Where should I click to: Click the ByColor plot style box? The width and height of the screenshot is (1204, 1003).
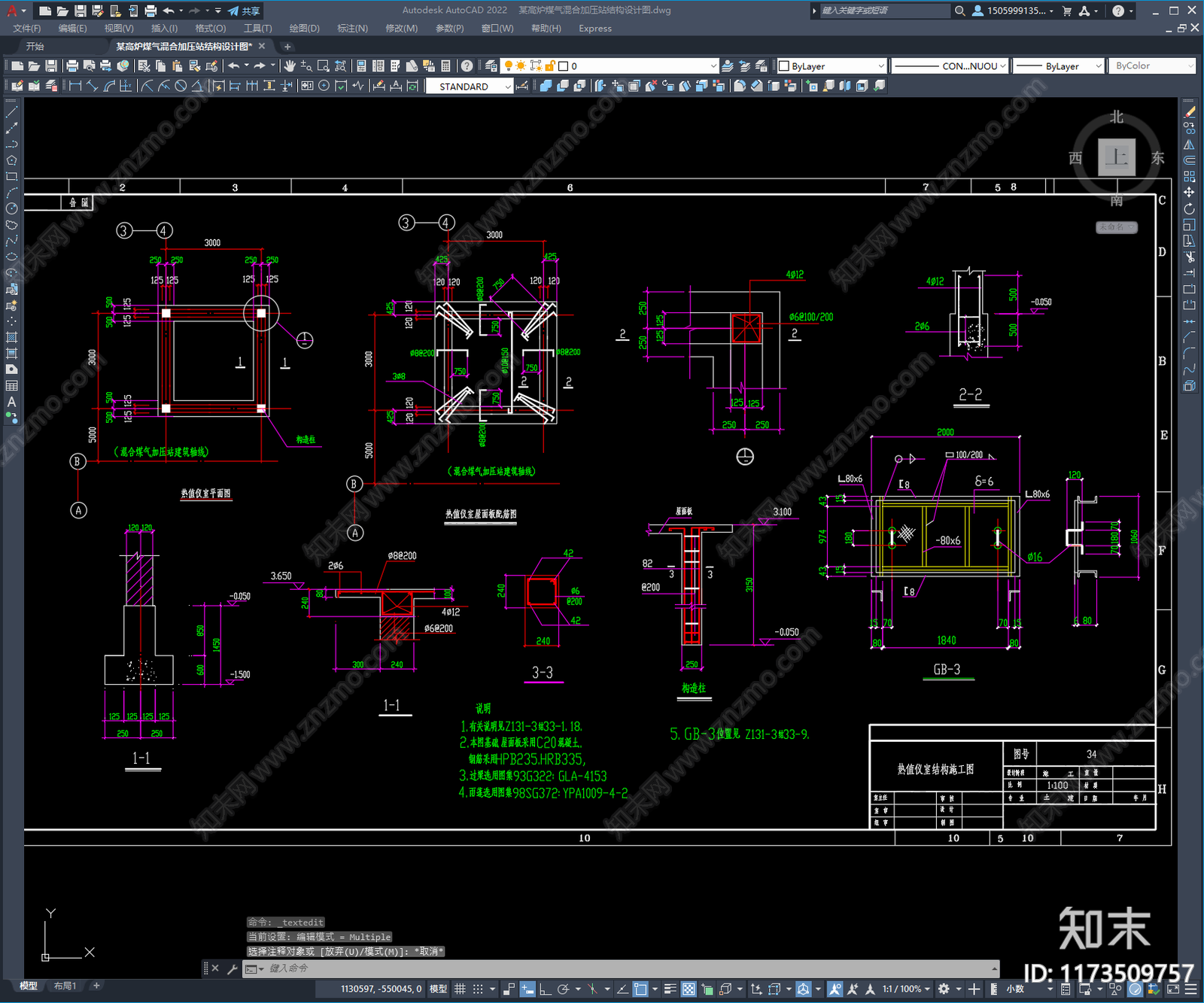1152,66
